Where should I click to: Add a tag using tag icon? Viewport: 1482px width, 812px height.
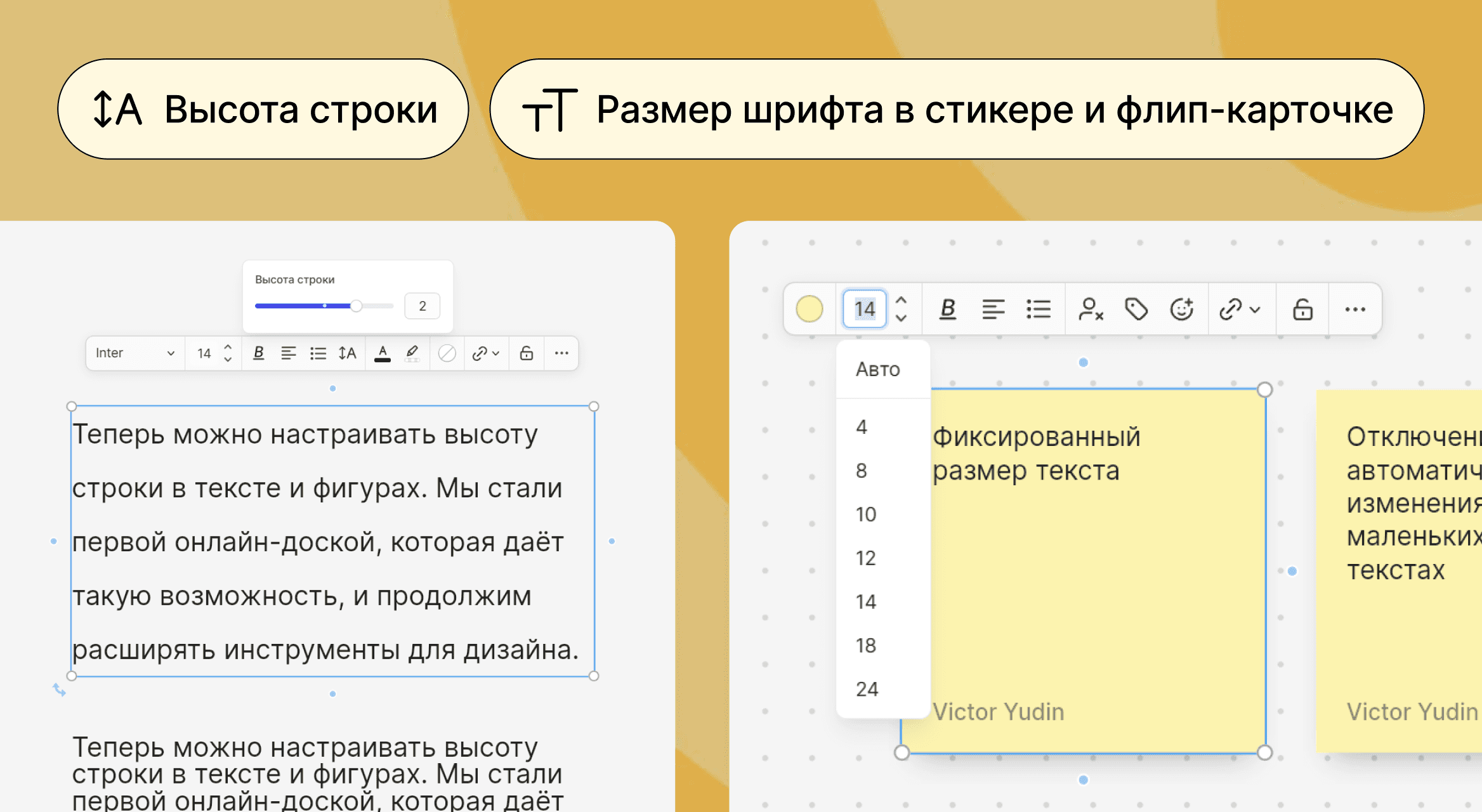[x=1136, y=310]
